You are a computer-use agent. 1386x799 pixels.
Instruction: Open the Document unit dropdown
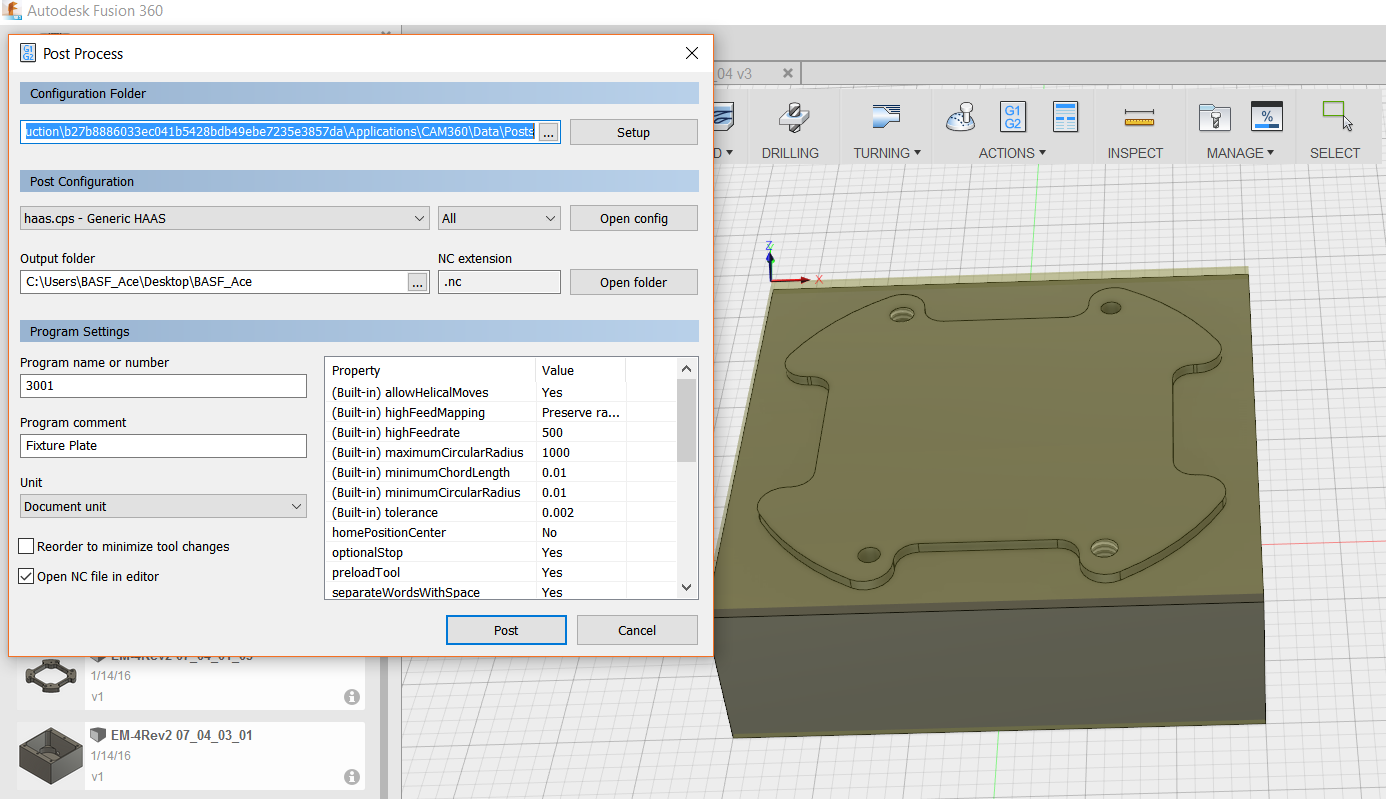click(x=163, y=507)
